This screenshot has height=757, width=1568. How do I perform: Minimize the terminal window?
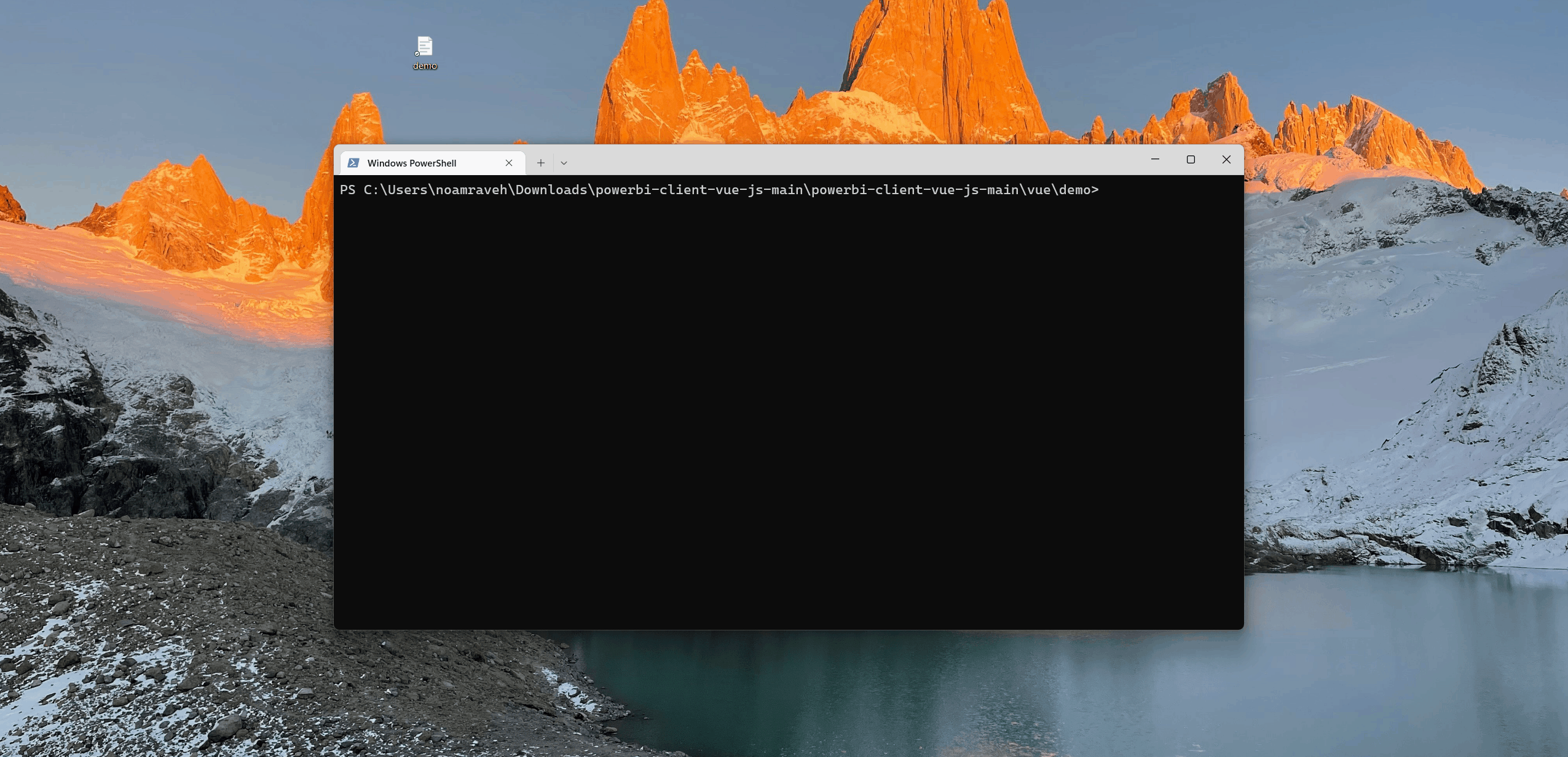pyautogui.click(x=1154, y=159)
